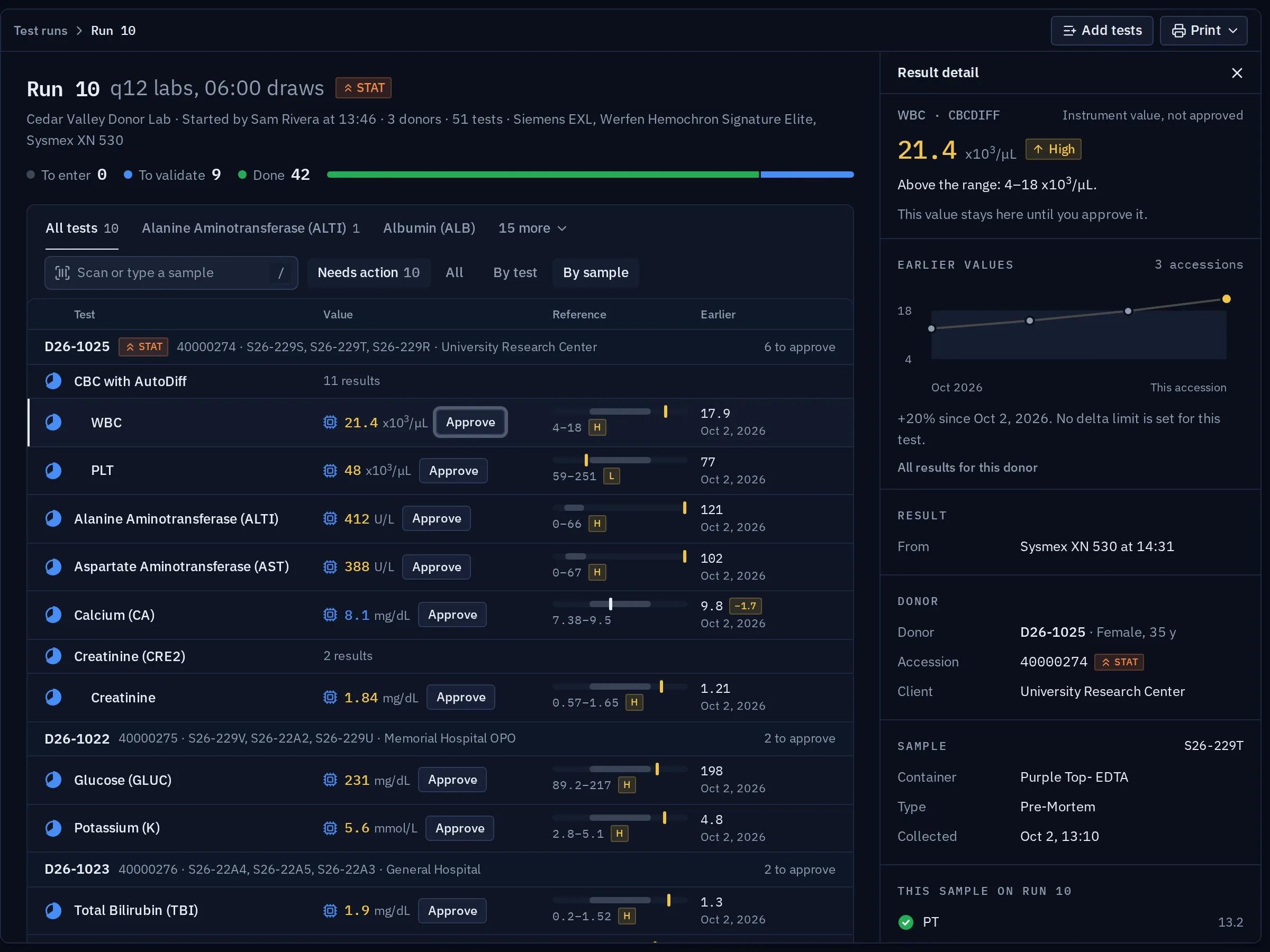Click the instrument icon next to 21.4 WBC value
1270x952 pixels.
pyautogui.click(x=330, y=423)
